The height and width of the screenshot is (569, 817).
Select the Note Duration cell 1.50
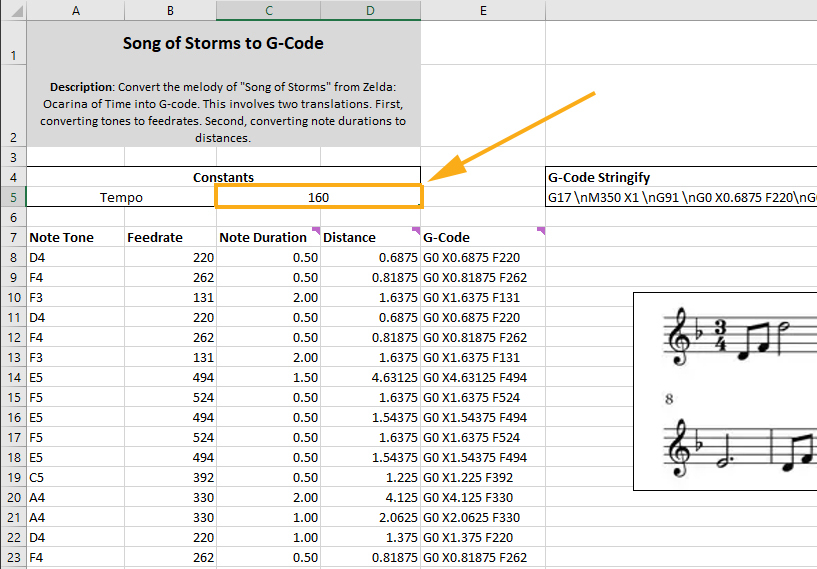pyautogui.click(x=268, y=377)
